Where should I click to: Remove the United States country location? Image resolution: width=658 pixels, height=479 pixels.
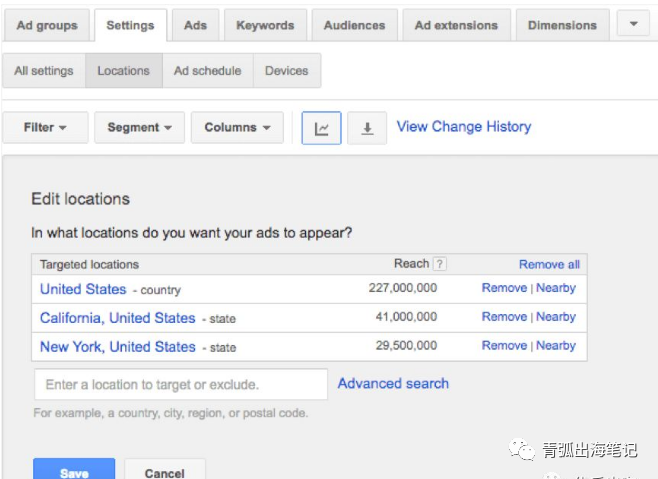[504, 288]
